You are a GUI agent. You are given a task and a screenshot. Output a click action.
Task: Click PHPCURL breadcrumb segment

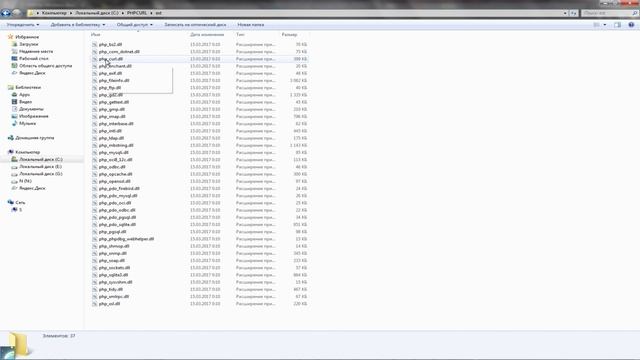[137, 13]
